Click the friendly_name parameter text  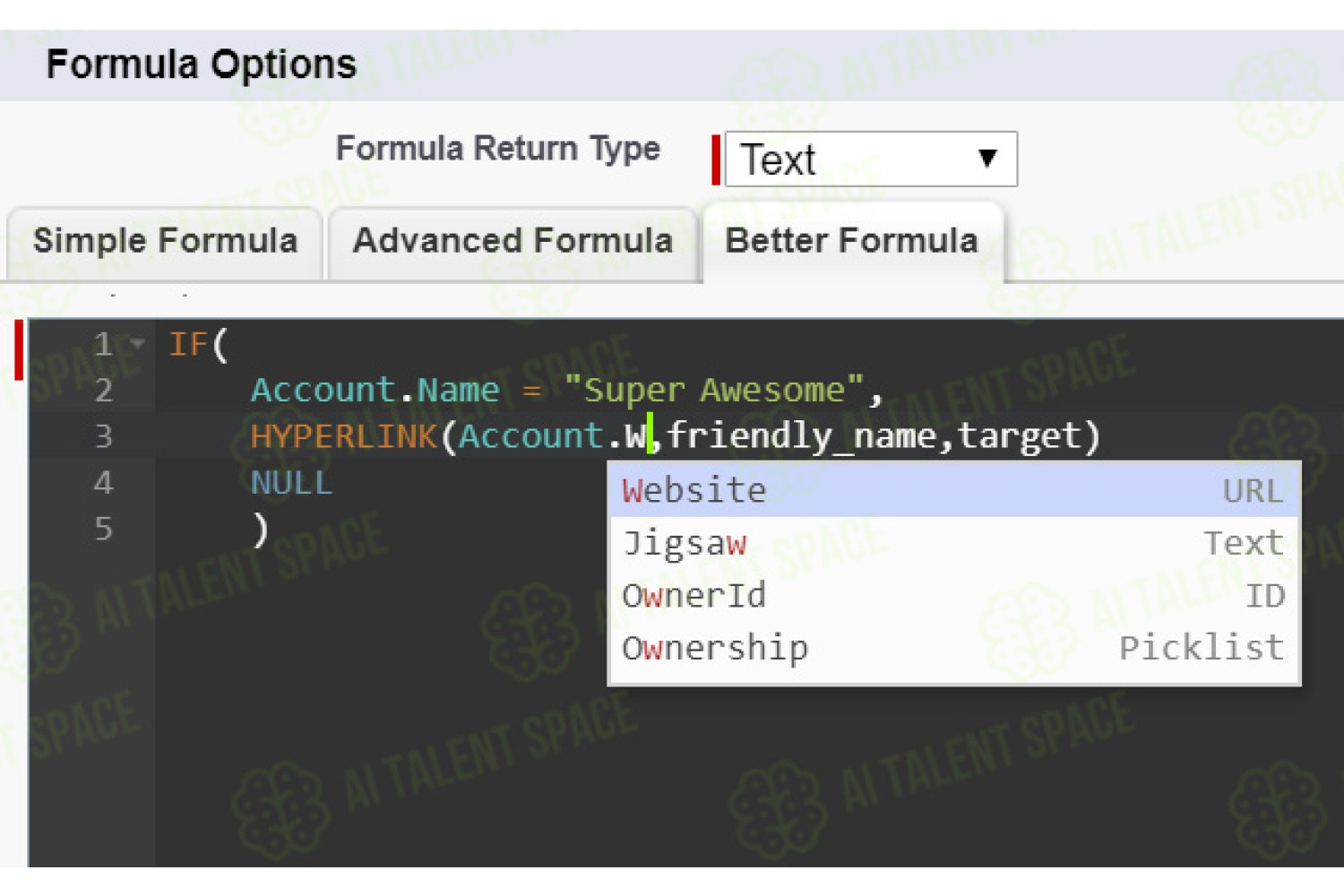(x=801, y=436)
